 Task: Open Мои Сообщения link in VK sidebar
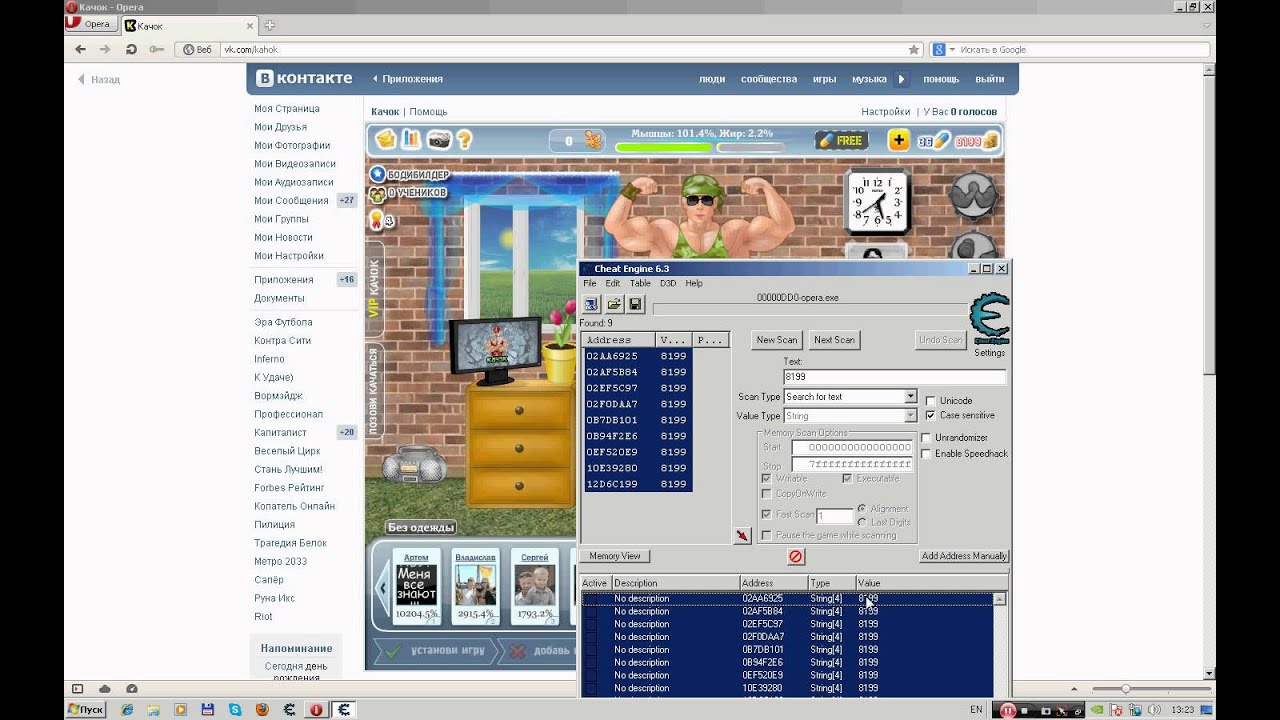click(291, 200)
